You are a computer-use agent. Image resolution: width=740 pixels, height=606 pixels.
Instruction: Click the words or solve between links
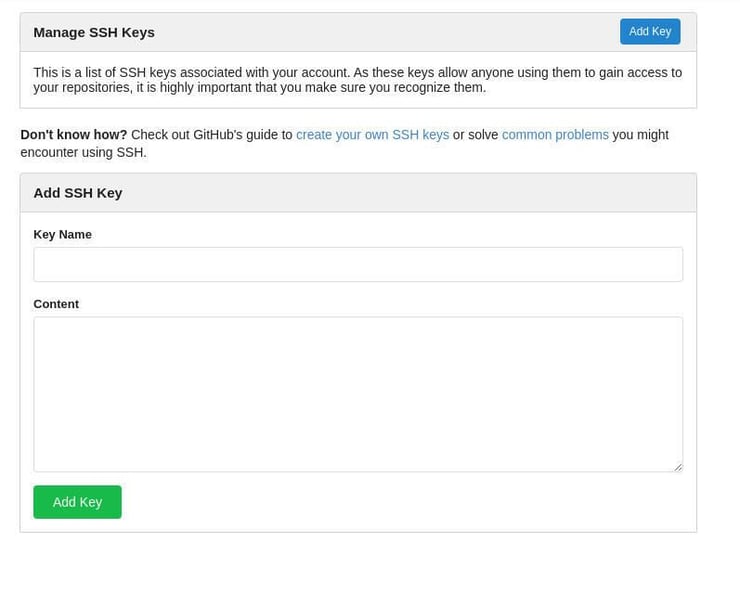coord(475,135)
